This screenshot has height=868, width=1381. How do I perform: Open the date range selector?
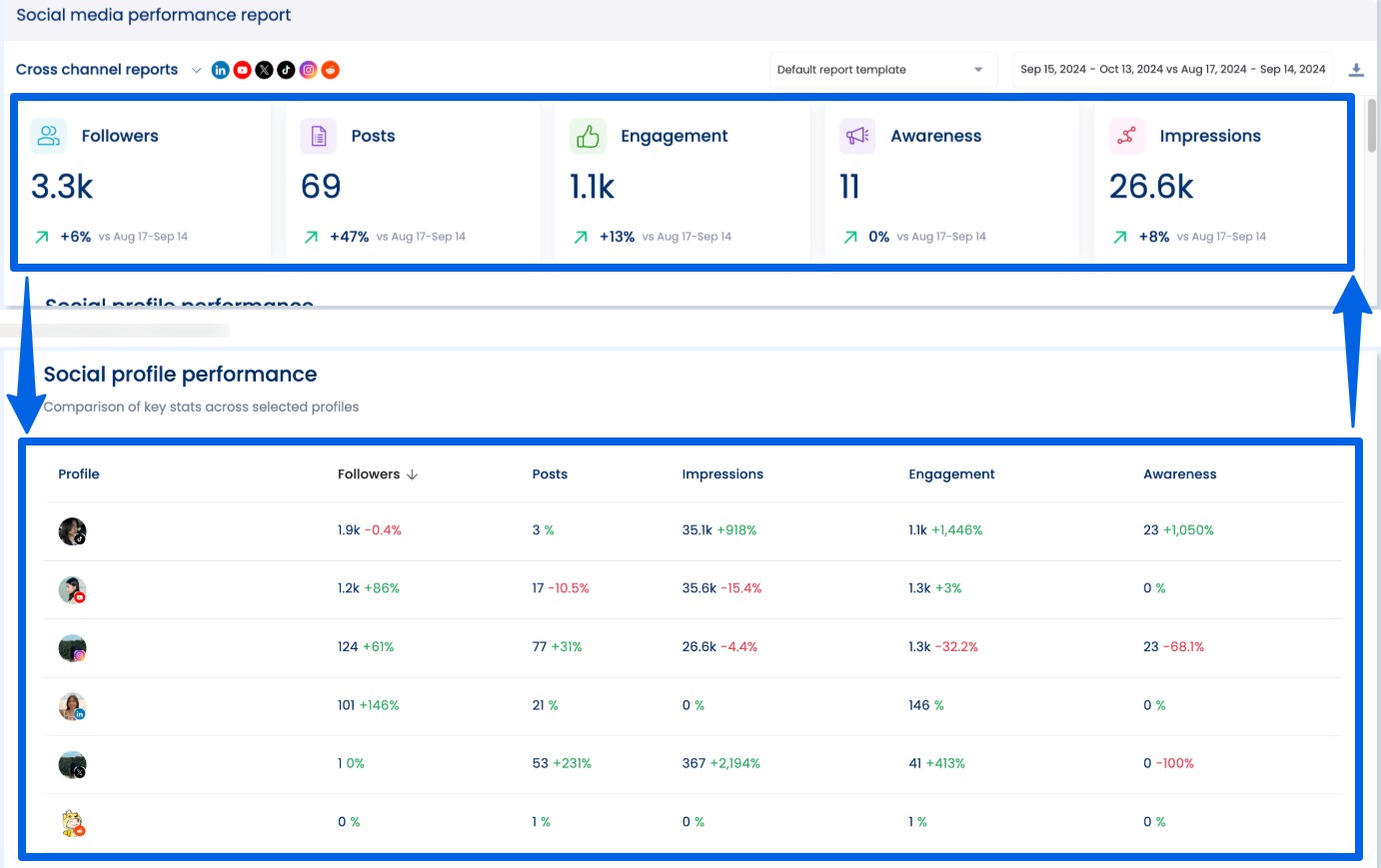(1171, 68)
